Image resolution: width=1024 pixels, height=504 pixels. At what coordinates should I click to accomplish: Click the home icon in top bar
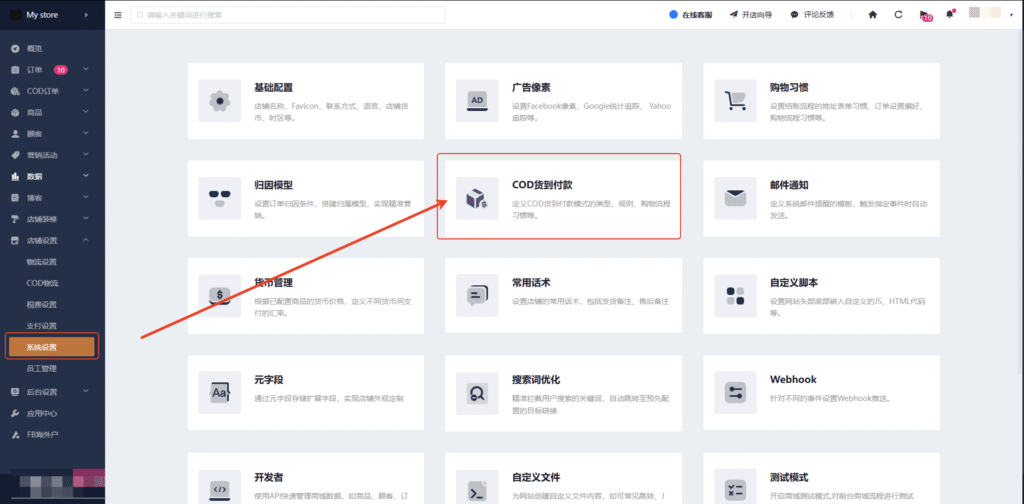[x=873, y=15]
